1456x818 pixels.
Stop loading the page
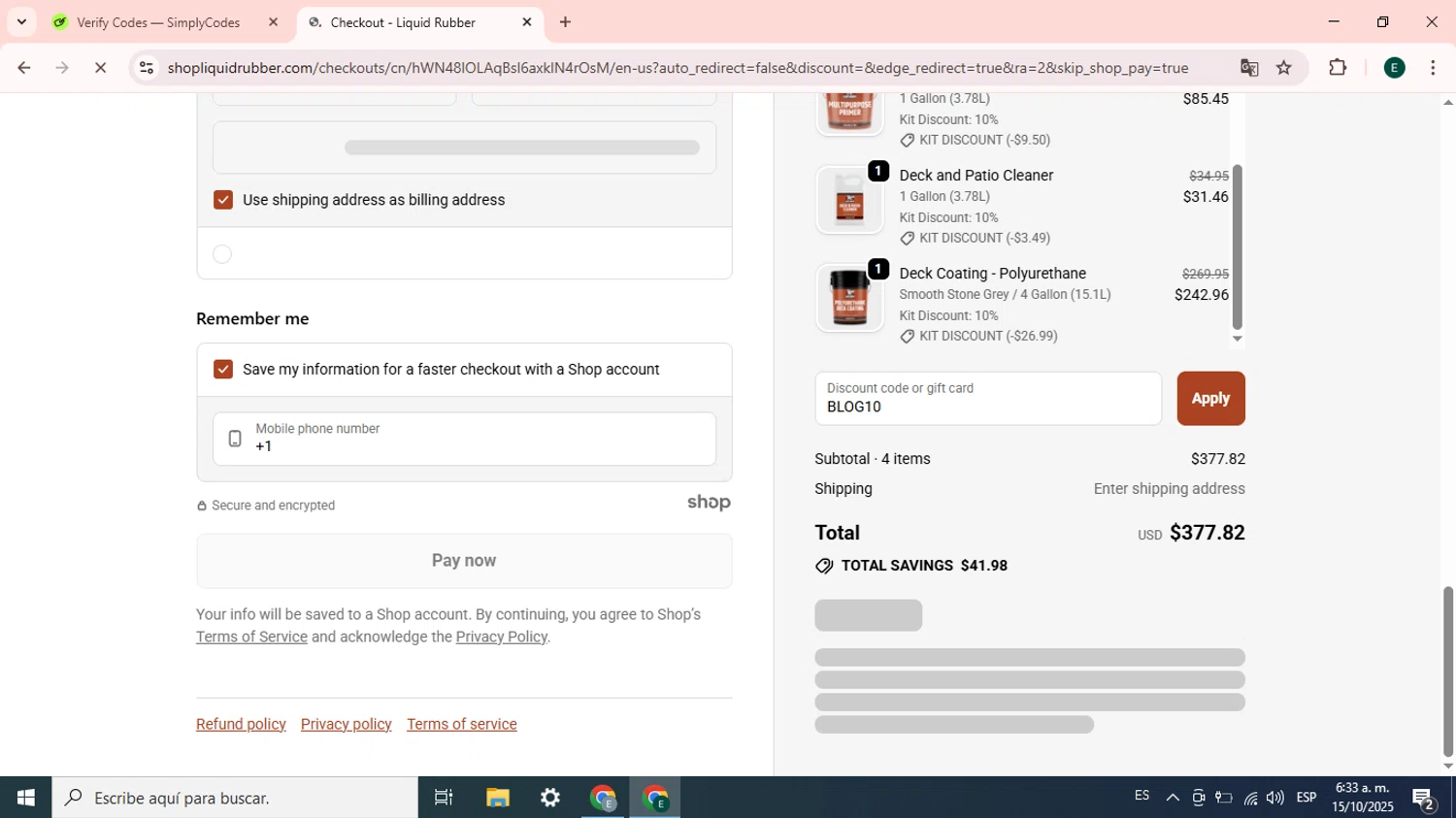point(100,68)
